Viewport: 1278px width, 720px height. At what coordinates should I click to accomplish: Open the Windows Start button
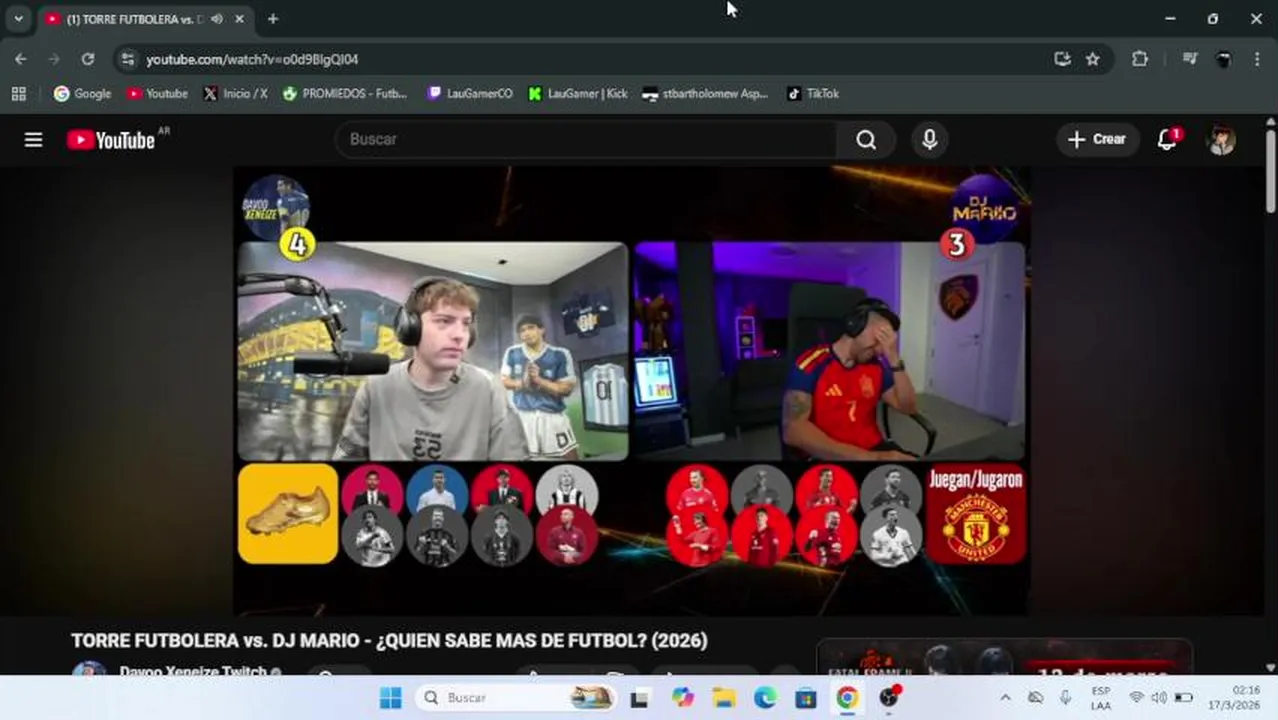pos(391,698)
